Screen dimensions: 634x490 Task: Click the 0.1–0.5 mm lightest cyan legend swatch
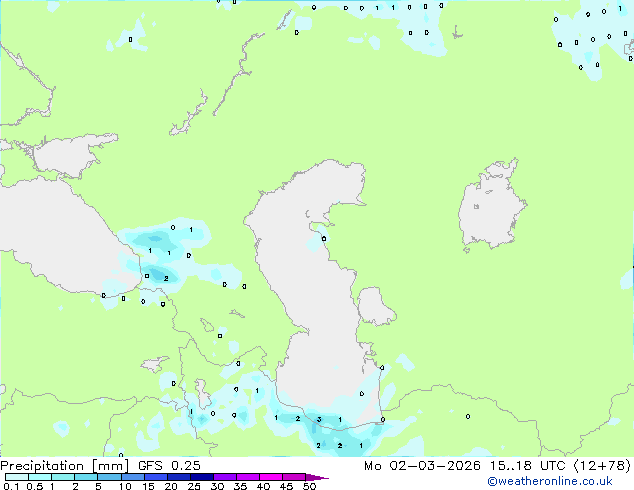[17, 477]
